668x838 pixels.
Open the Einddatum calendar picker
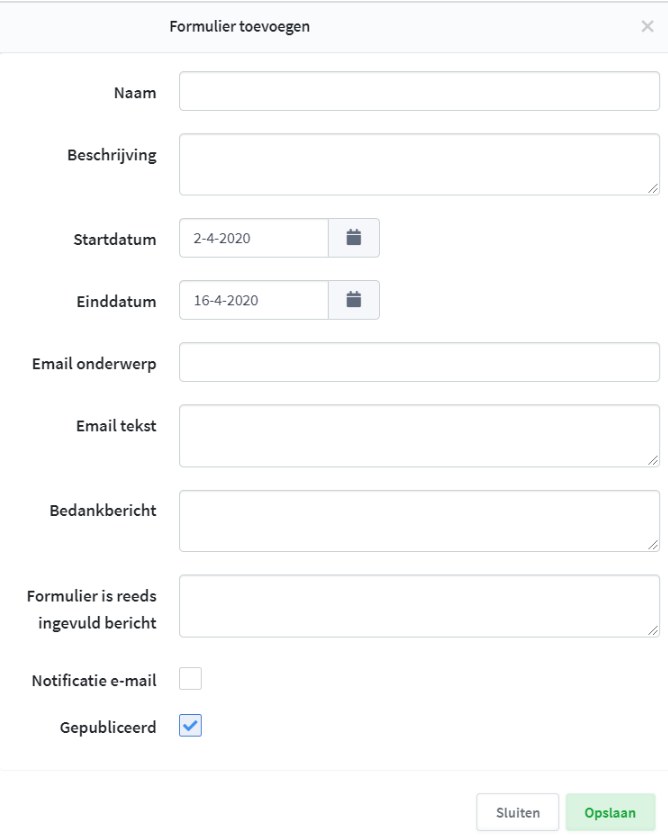354,300
